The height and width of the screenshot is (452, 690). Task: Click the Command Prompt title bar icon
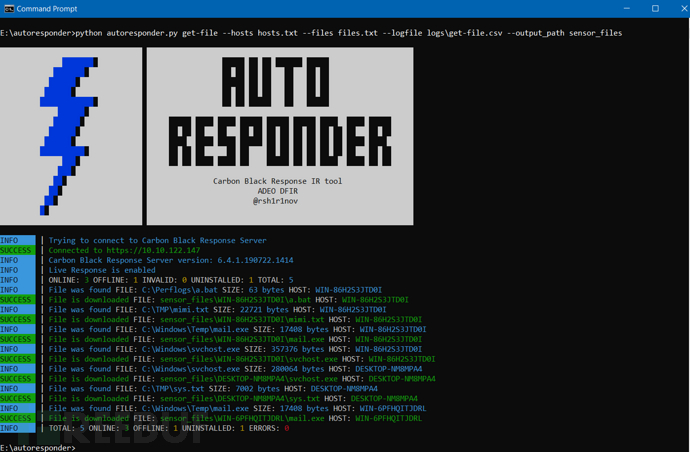pyautogui.click(x=9, y=9)
